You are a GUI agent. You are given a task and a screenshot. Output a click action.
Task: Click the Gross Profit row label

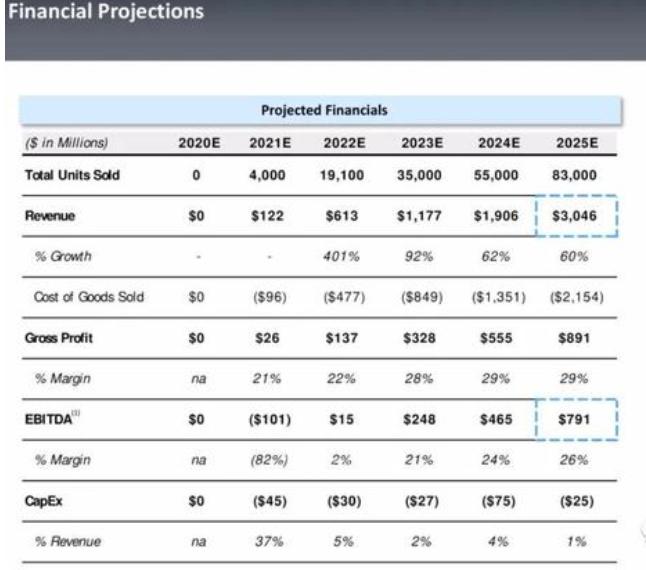(x=58, y=338)
